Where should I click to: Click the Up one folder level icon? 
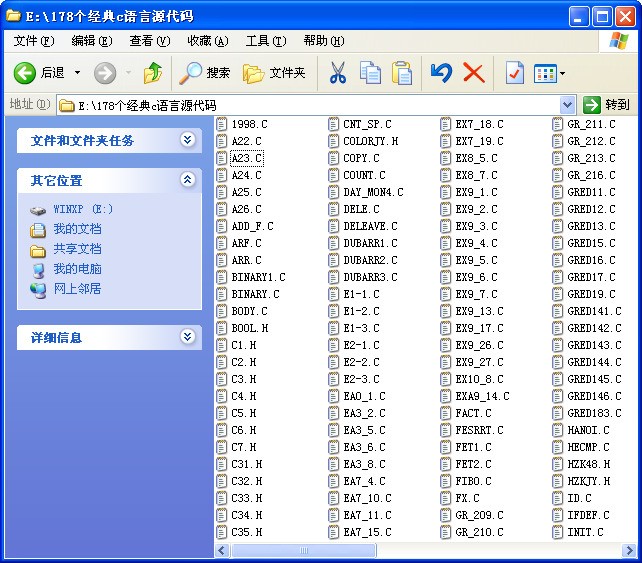[x=153, y=73]
